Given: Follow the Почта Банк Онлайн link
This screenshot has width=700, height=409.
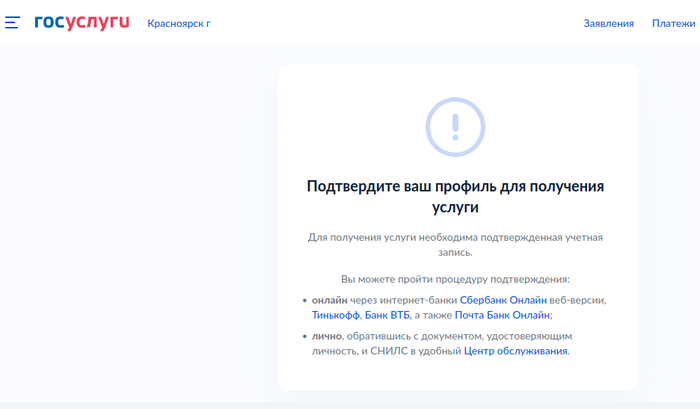Looking at the screenshot, I should [502, 315].
